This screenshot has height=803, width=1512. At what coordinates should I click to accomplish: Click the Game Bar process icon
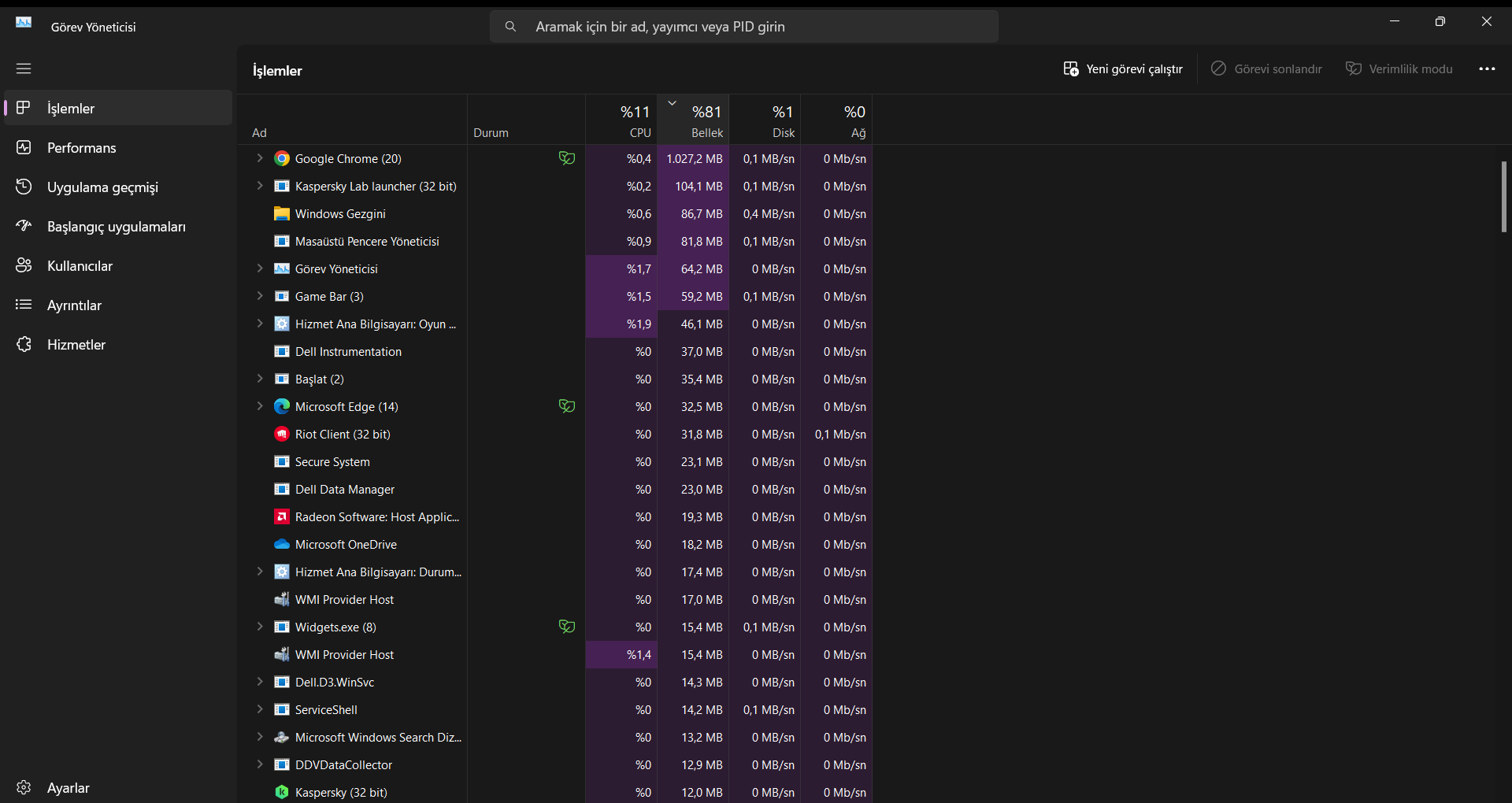point(282,296)
